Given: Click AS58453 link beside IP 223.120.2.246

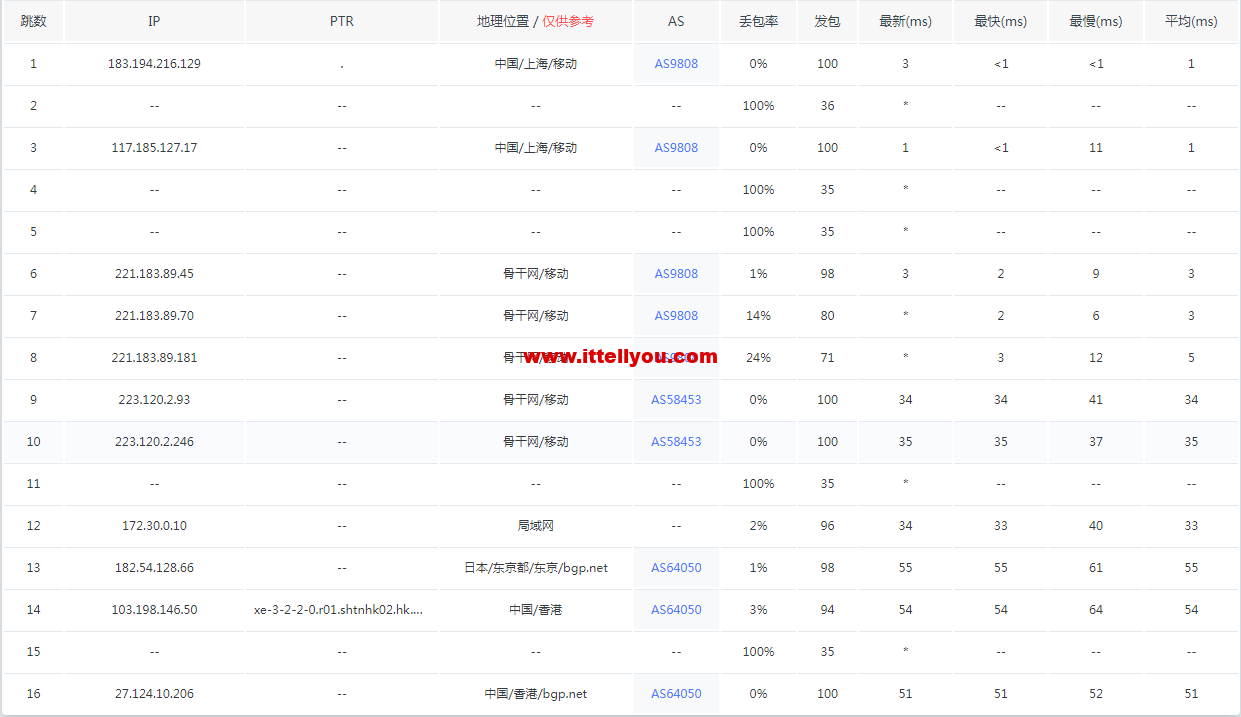Looking at the screenshot, I should tap(676, 442).
